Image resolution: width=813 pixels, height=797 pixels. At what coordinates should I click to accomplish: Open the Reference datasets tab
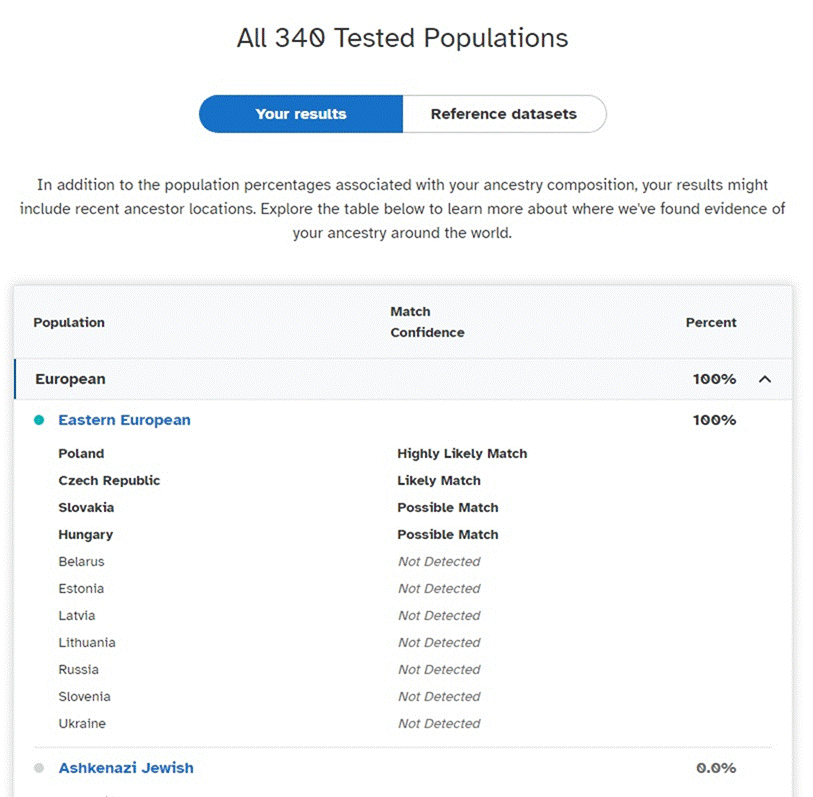tap(504, 114)
